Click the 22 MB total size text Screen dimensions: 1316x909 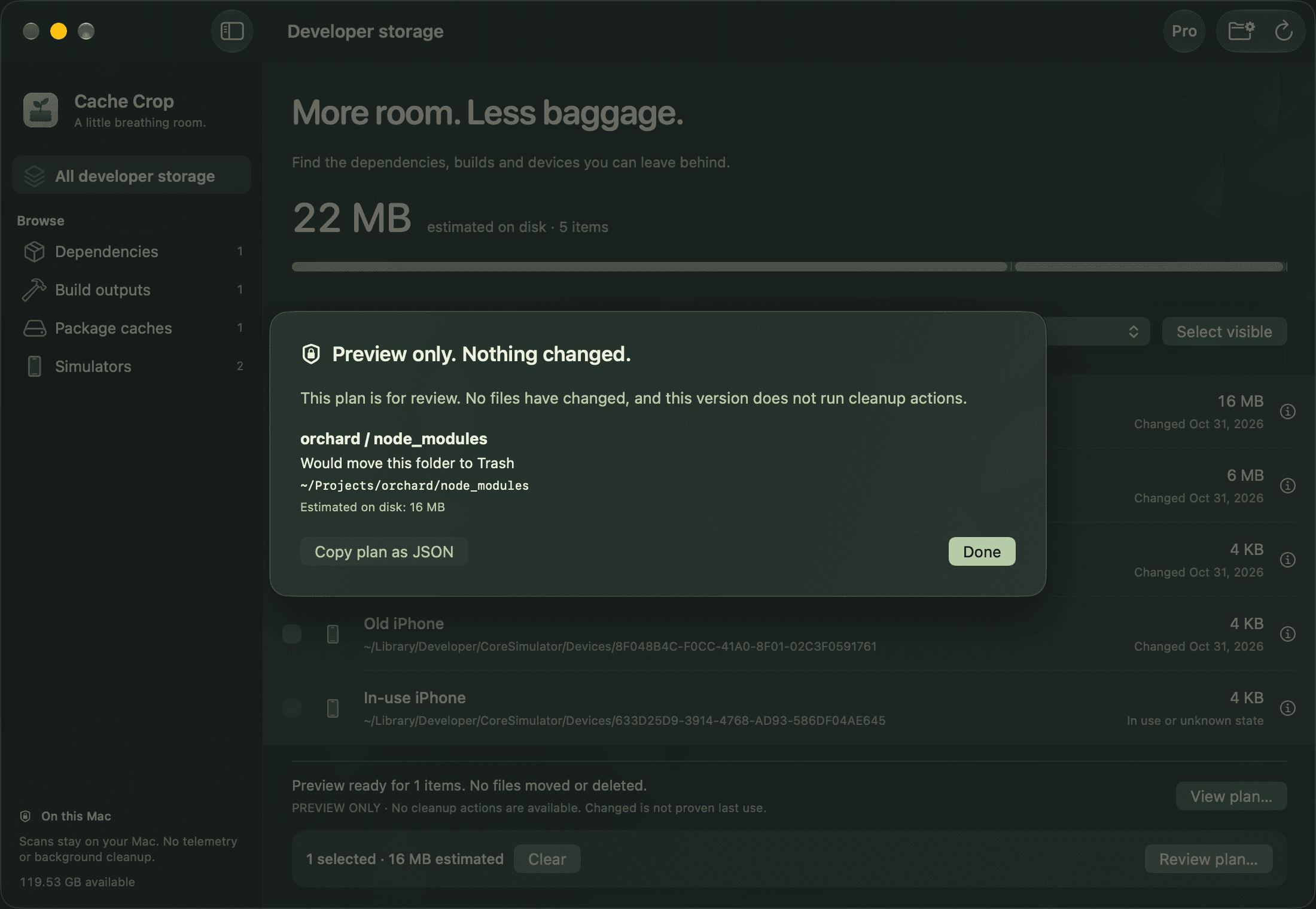tap(352, 218)
